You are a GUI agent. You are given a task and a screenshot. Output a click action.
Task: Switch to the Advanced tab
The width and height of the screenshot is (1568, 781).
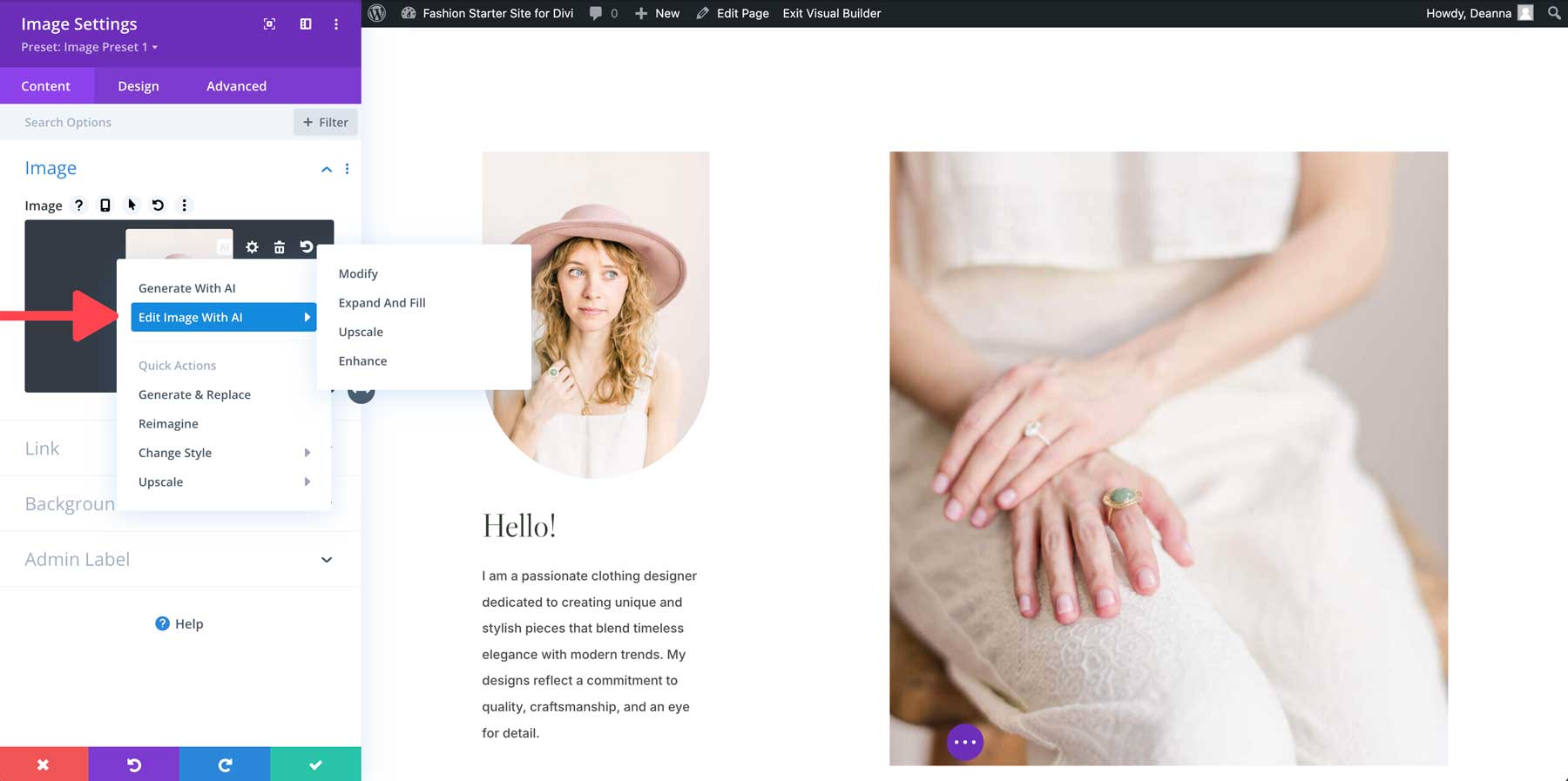pos(237,86)
